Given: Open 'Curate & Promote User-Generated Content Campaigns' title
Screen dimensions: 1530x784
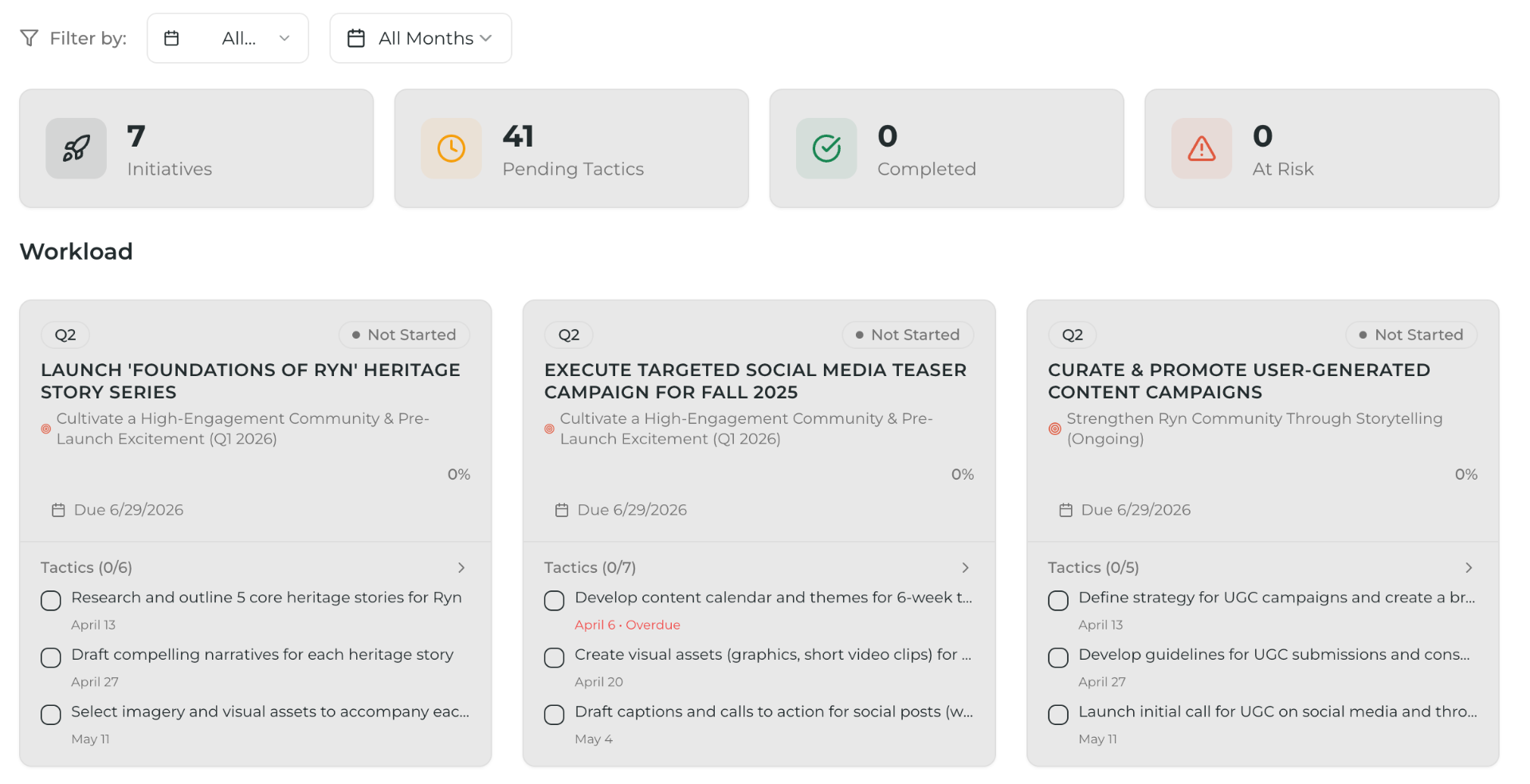Looking at the screenshot, I should pos(1238,381).
